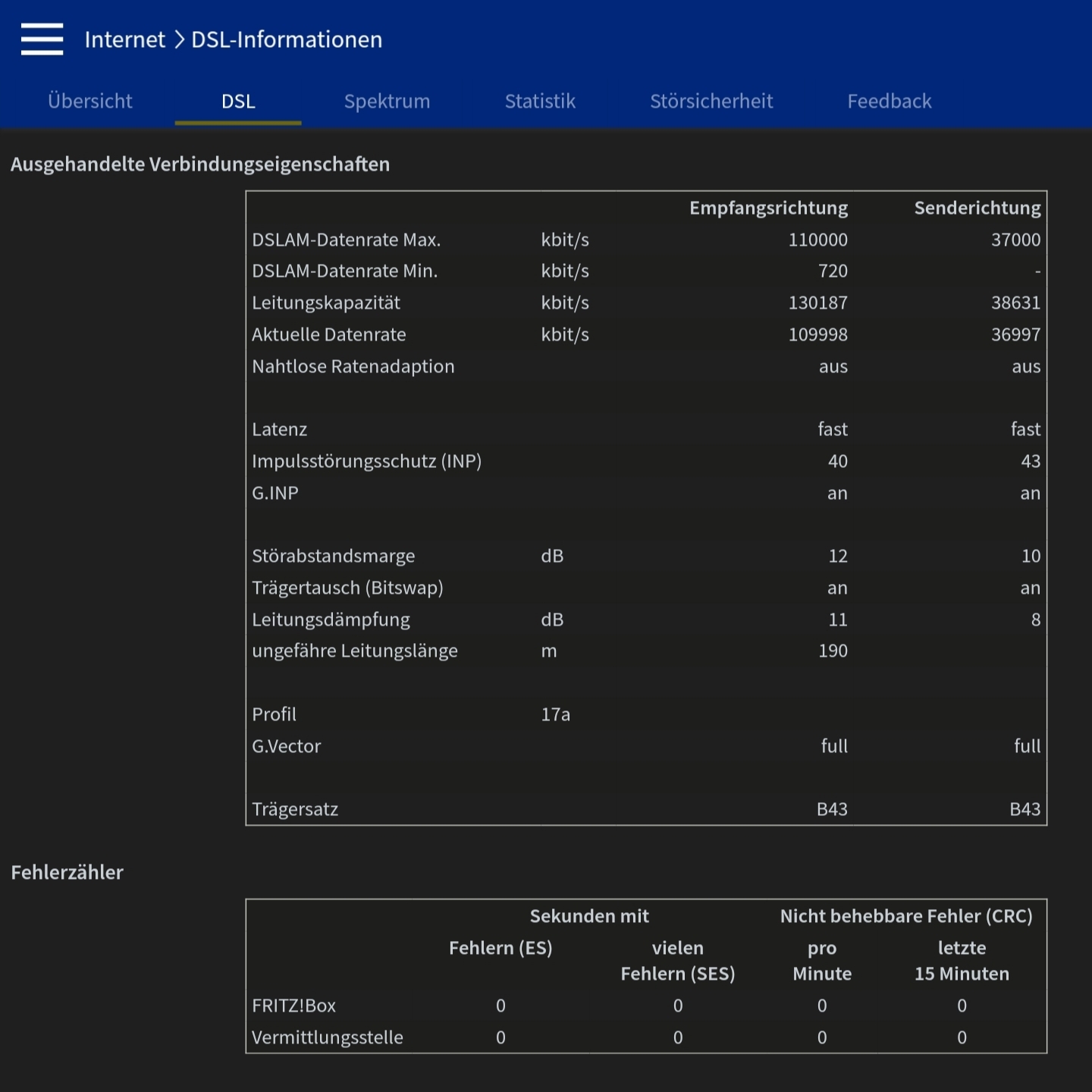The height and width of the screenshot is (1092, 1092).
Task: Select the Trägertausch (Bitswap) label
Action: 348,588
